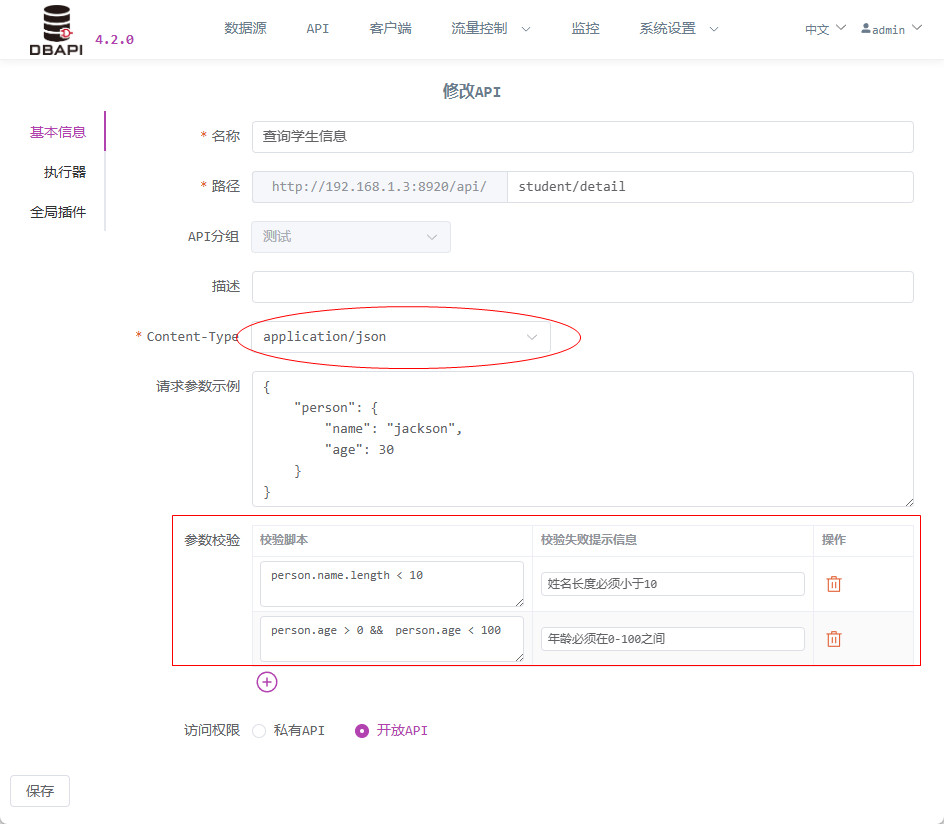Click the person.age validation script box
Viewport: 944px width, 824px height.
(x=392, y=639)
